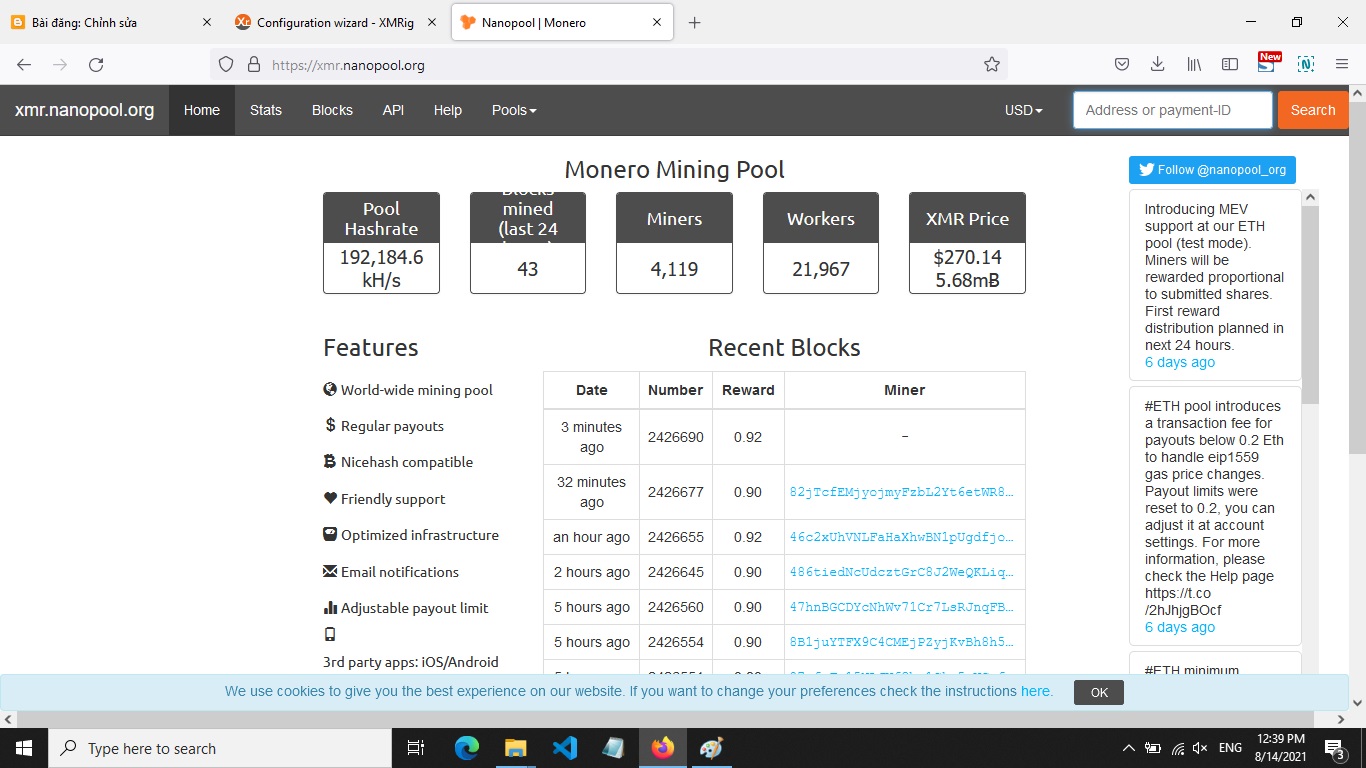
Task: Click '6 days ago' under MEV tweet
Action: click(1179, 362)
